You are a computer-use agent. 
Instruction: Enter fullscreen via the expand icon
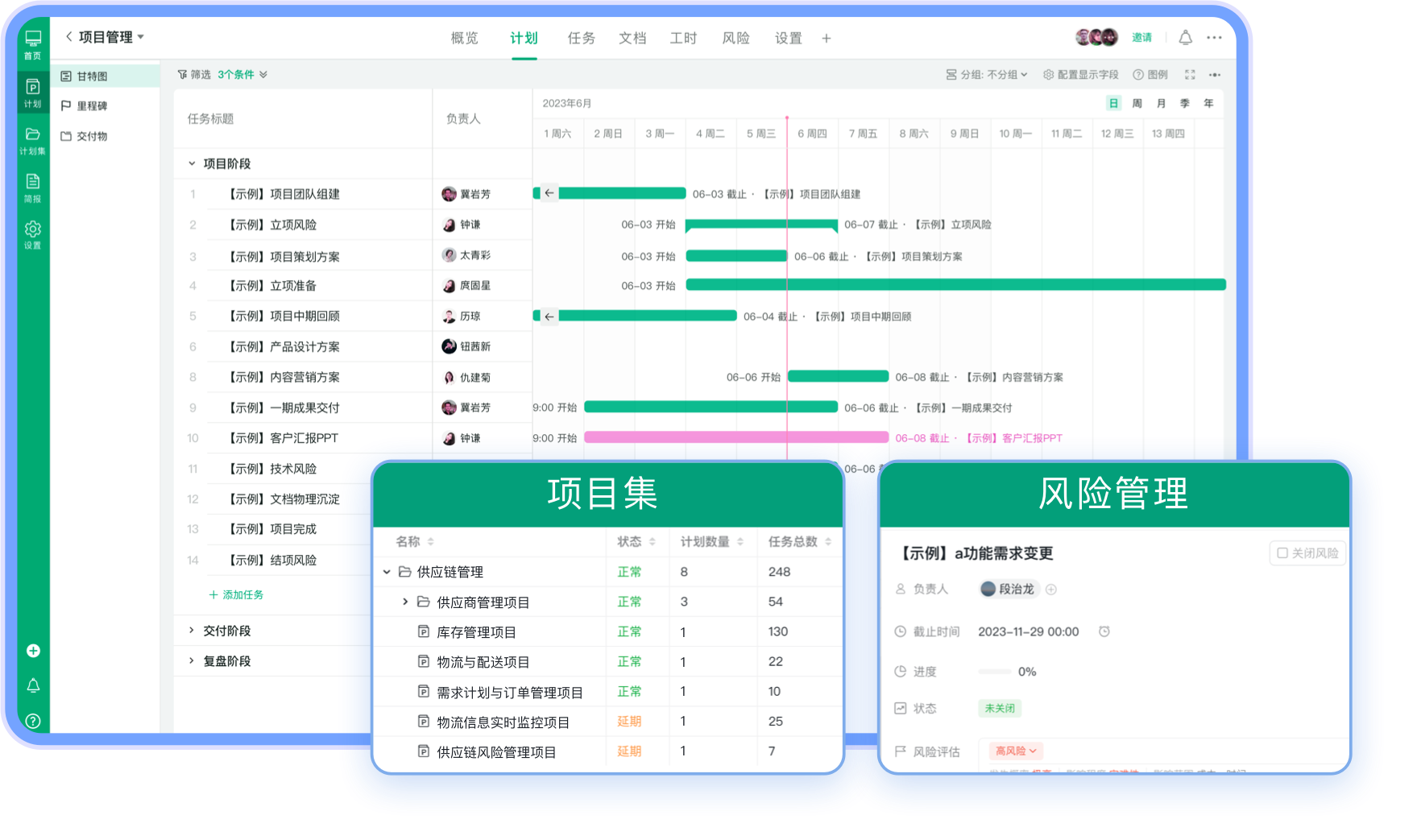point(1190,74)
